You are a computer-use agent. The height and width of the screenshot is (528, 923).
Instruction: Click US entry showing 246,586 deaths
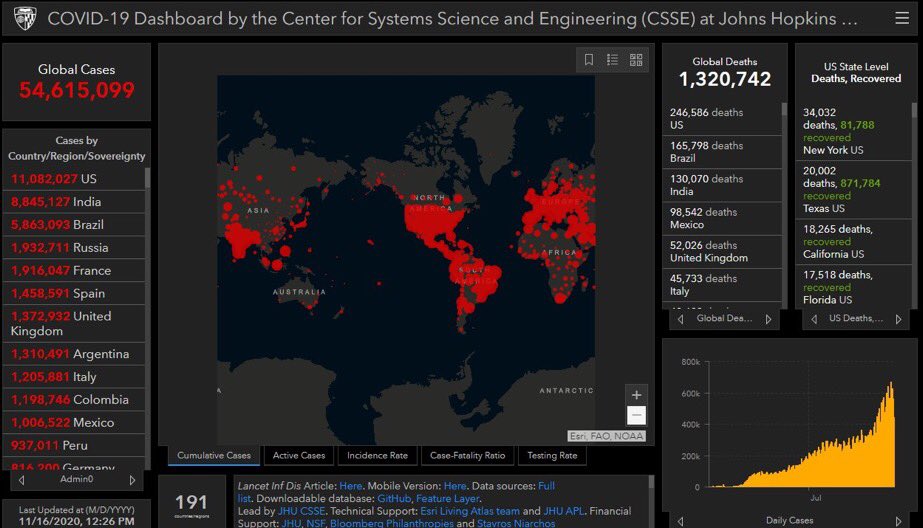[x=722, y=118]
